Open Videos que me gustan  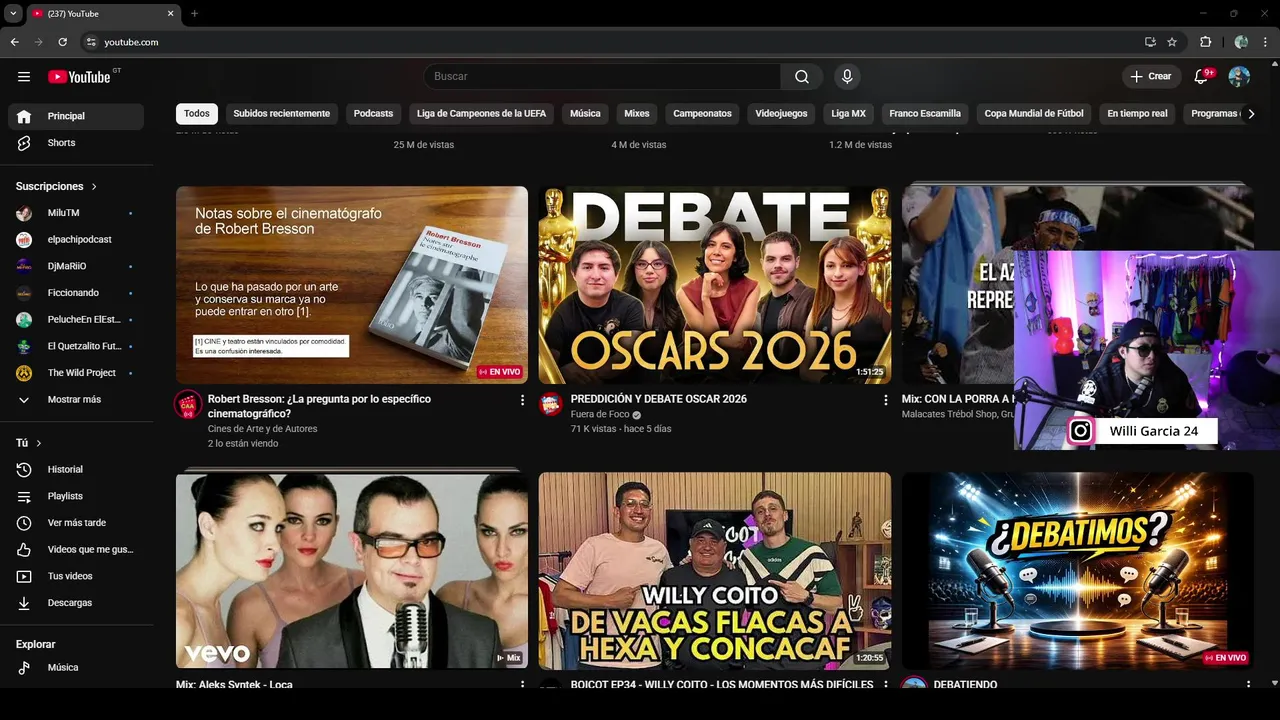coord(76,550)
